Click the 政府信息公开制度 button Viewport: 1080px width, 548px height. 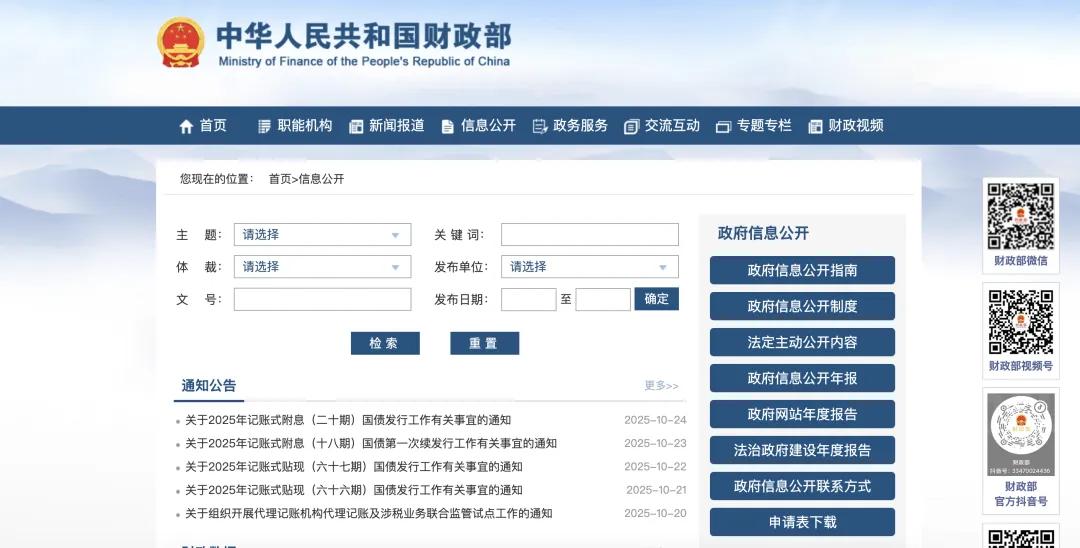coord(802,306)
